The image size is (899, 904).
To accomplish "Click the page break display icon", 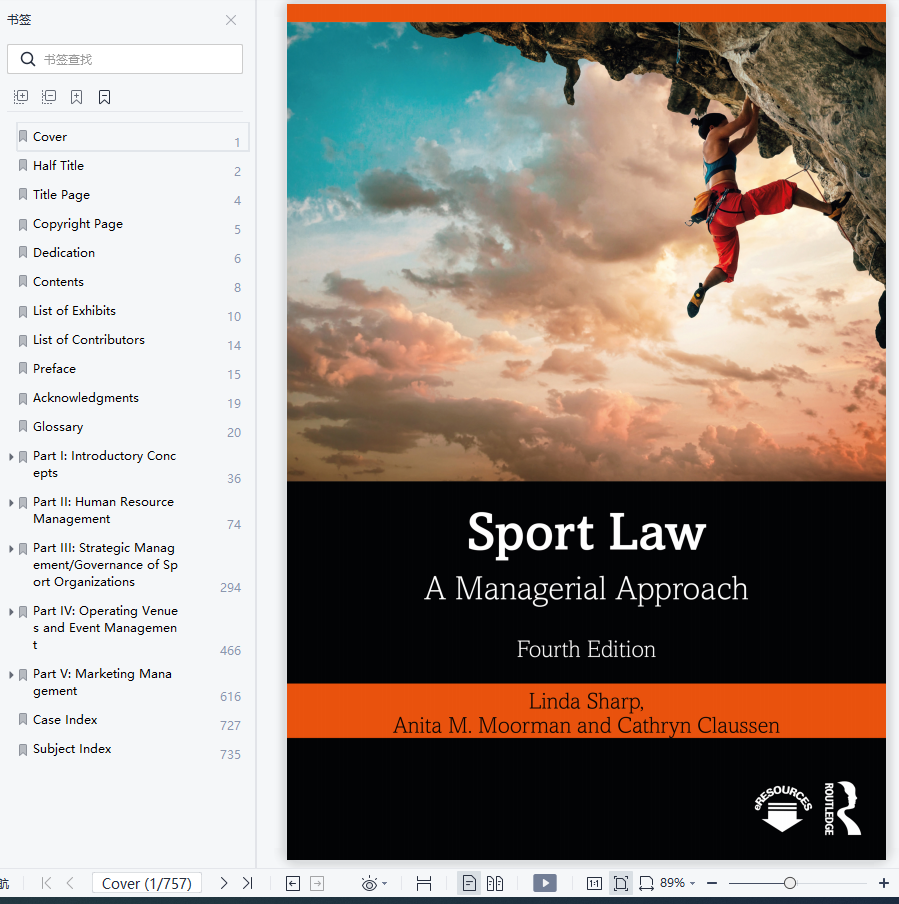I will pos(424,883).
